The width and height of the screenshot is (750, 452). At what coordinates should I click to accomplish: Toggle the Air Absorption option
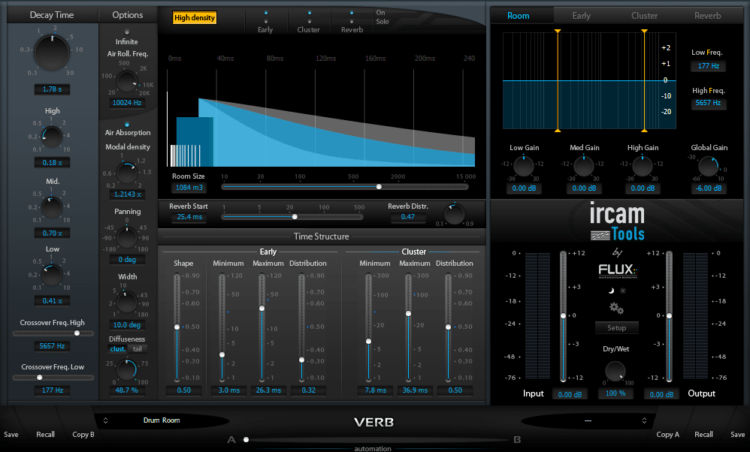(x=127, y=124)
